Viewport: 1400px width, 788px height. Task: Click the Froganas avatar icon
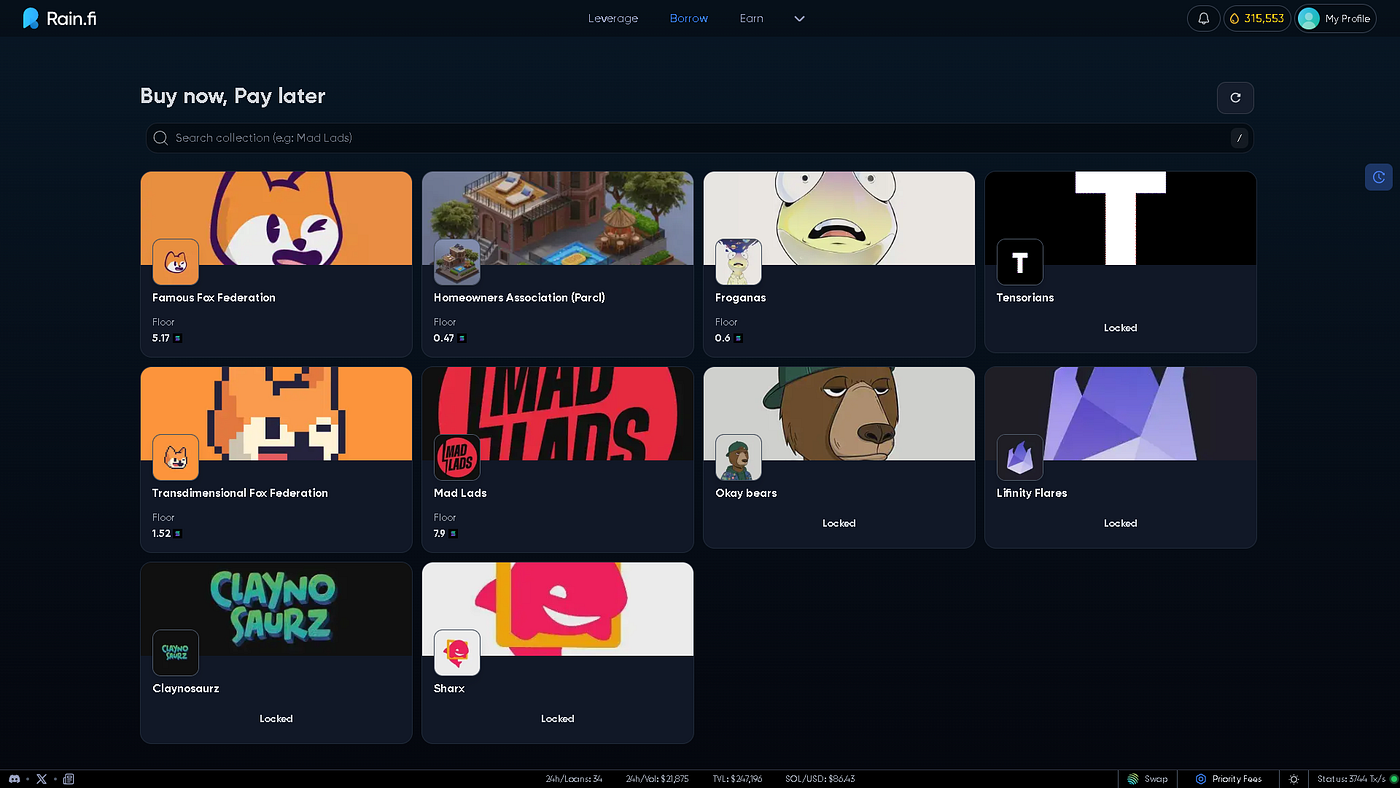pos(739,262)
